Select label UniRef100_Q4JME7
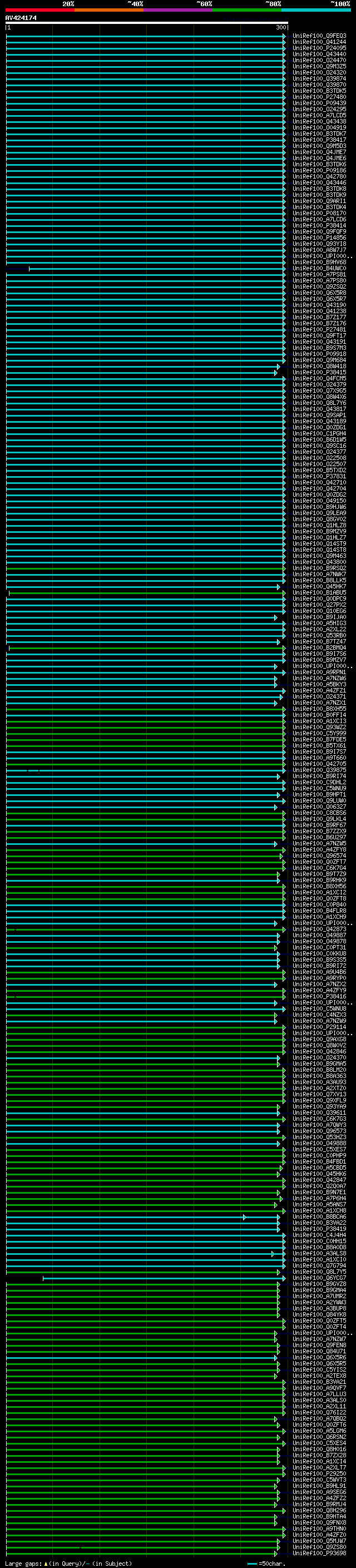Viewport: 356px width, 1568px height. tap(319, 152)
